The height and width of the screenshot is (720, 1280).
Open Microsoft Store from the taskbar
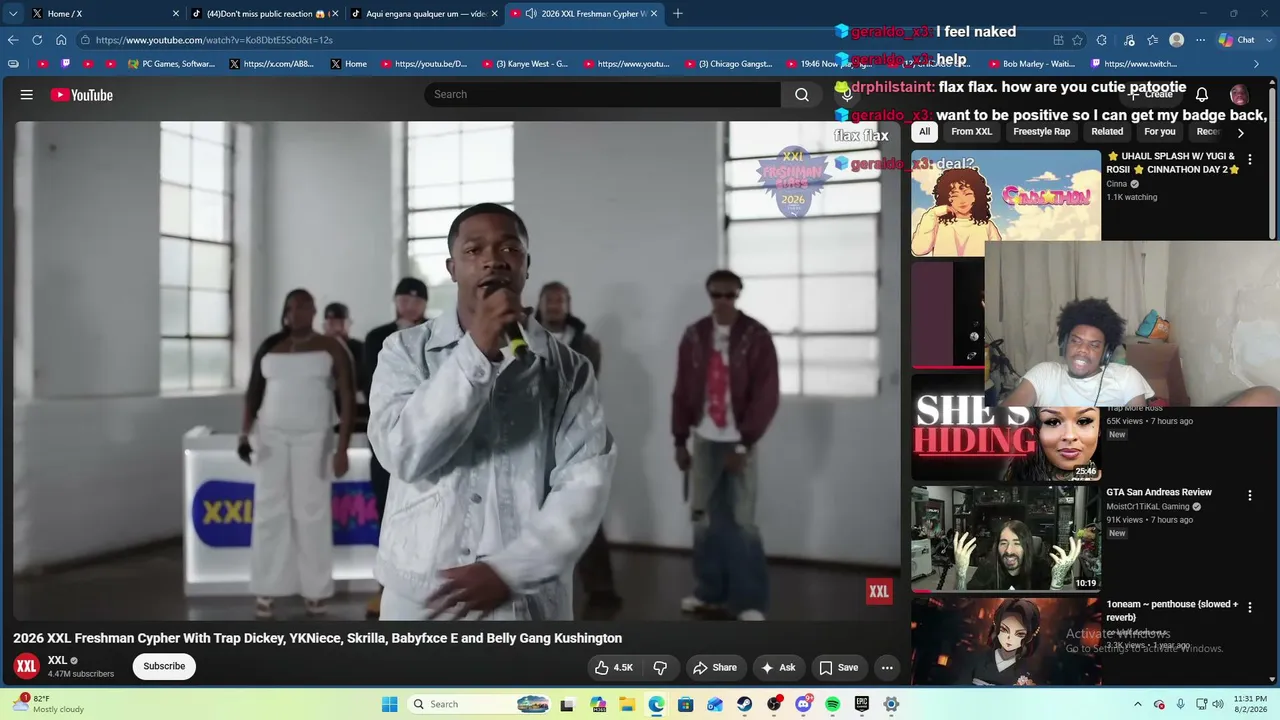pos(686,704)
